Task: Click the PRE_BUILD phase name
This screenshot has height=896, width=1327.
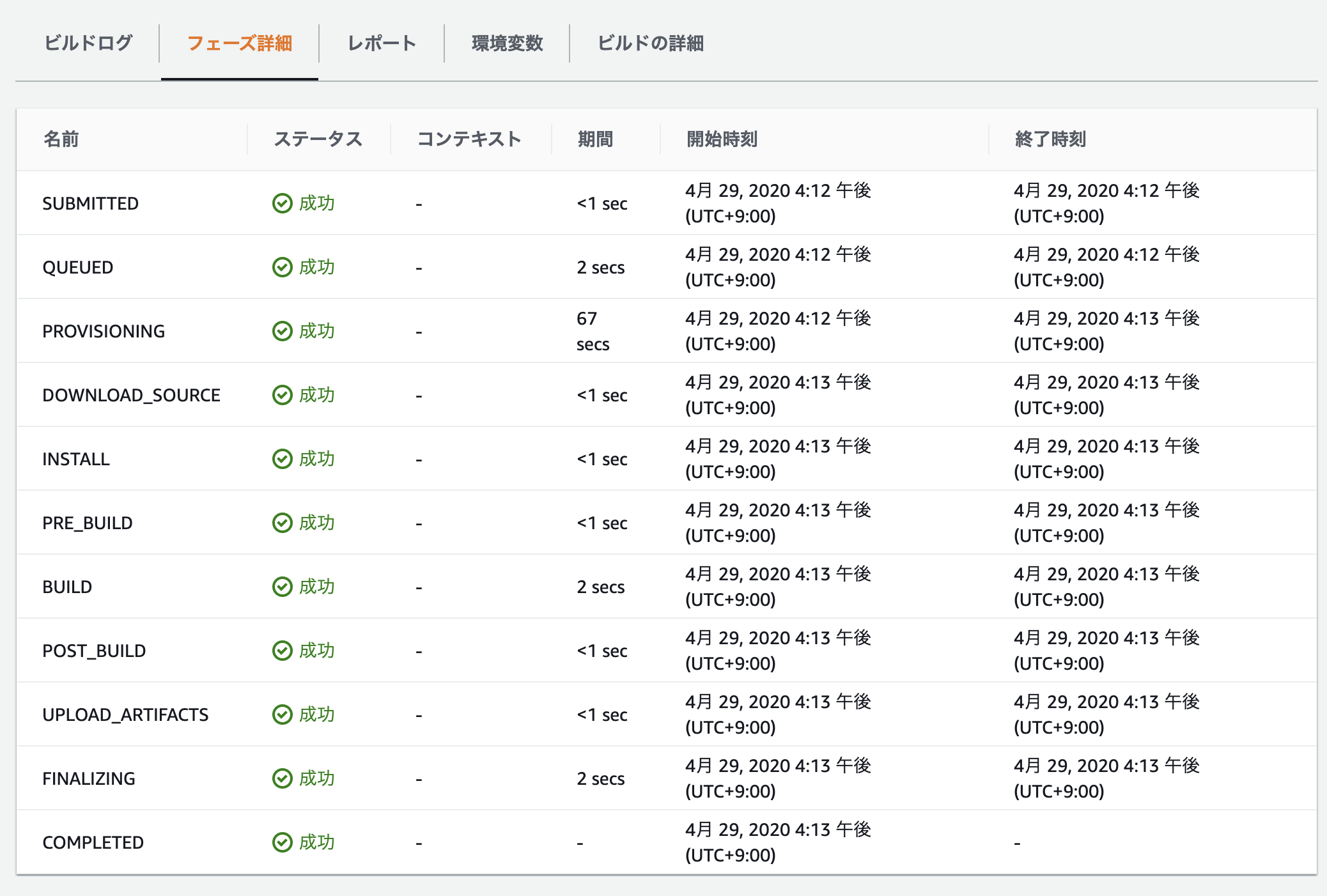Action: (x=88, y=523)
